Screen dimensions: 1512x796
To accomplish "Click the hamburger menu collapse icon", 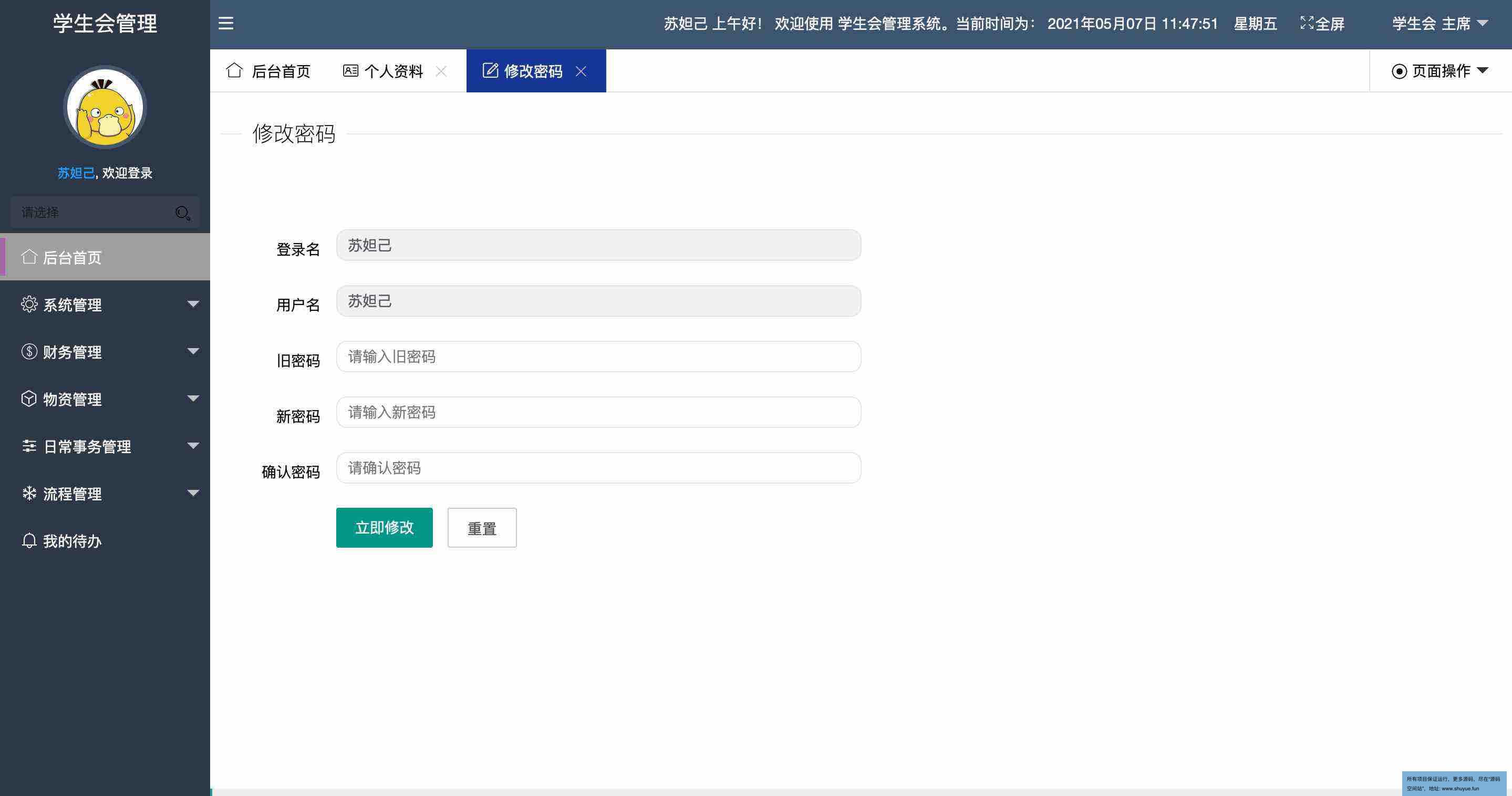I will click(x=226, y=24).
